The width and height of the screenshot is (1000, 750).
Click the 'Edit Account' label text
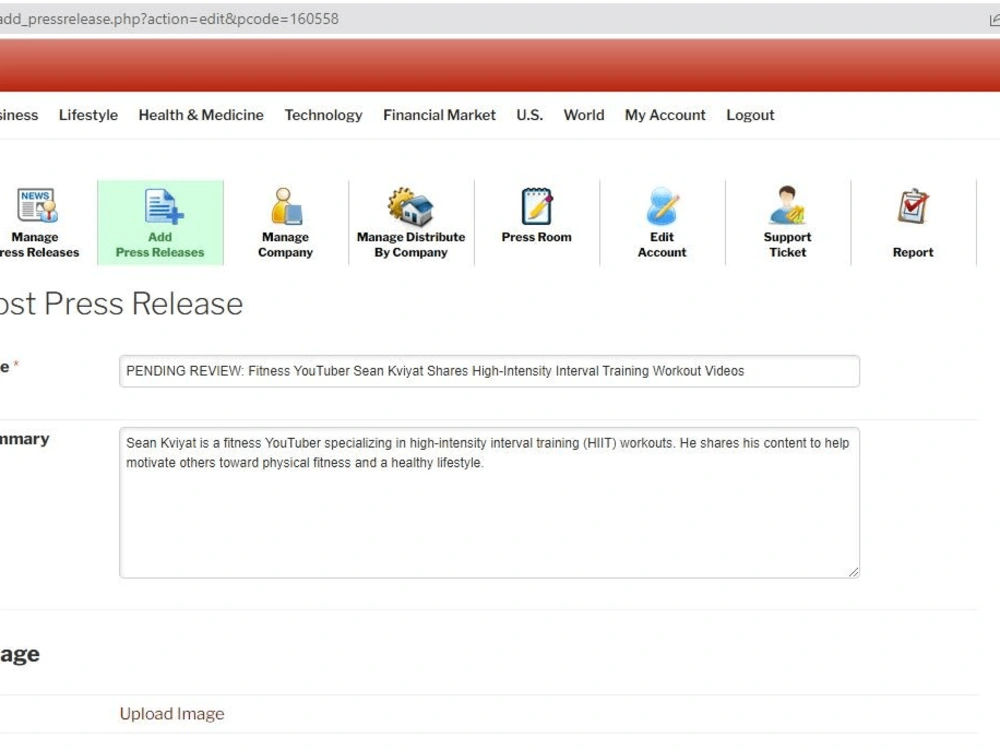point(662,244)
